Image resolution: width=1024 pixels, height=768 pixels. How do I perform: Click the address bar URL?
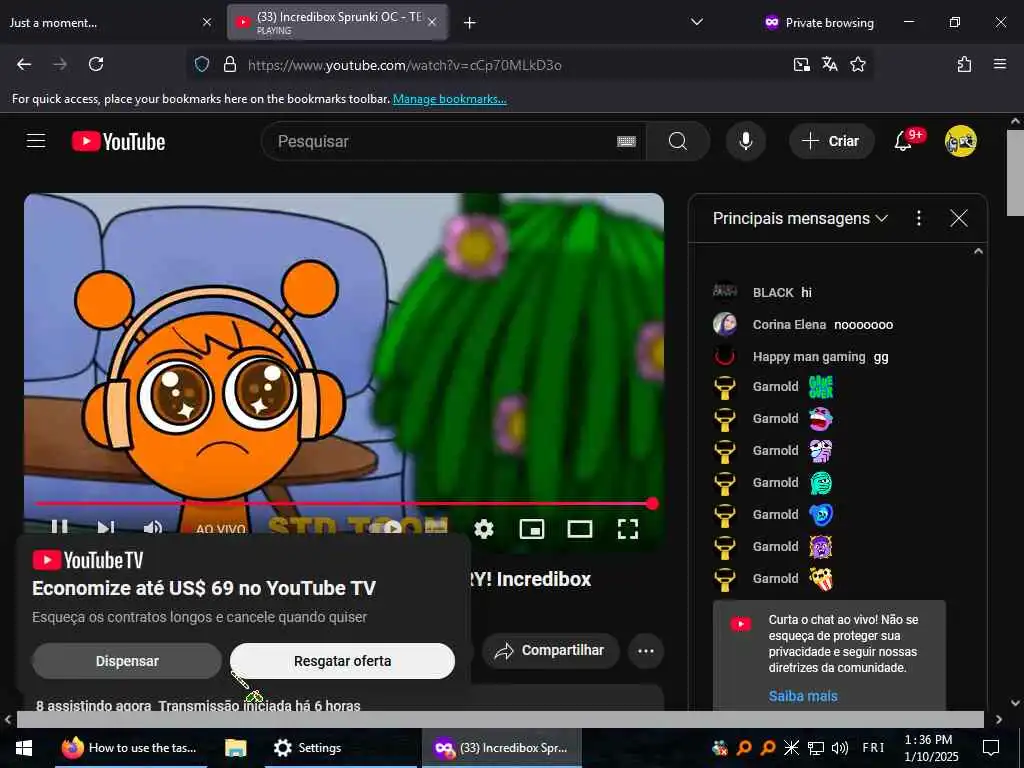point(405,65)
